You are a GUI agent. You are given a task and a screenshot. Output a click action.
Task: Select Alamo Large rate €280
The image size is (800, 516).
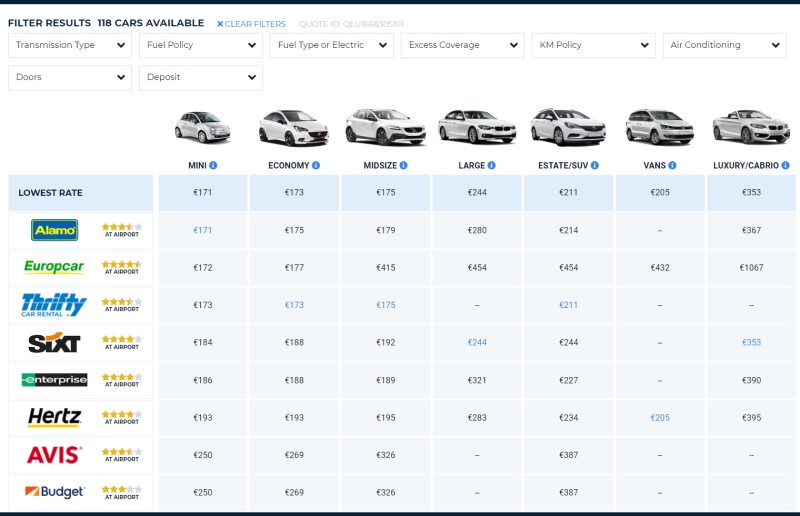tap(477, 230)
